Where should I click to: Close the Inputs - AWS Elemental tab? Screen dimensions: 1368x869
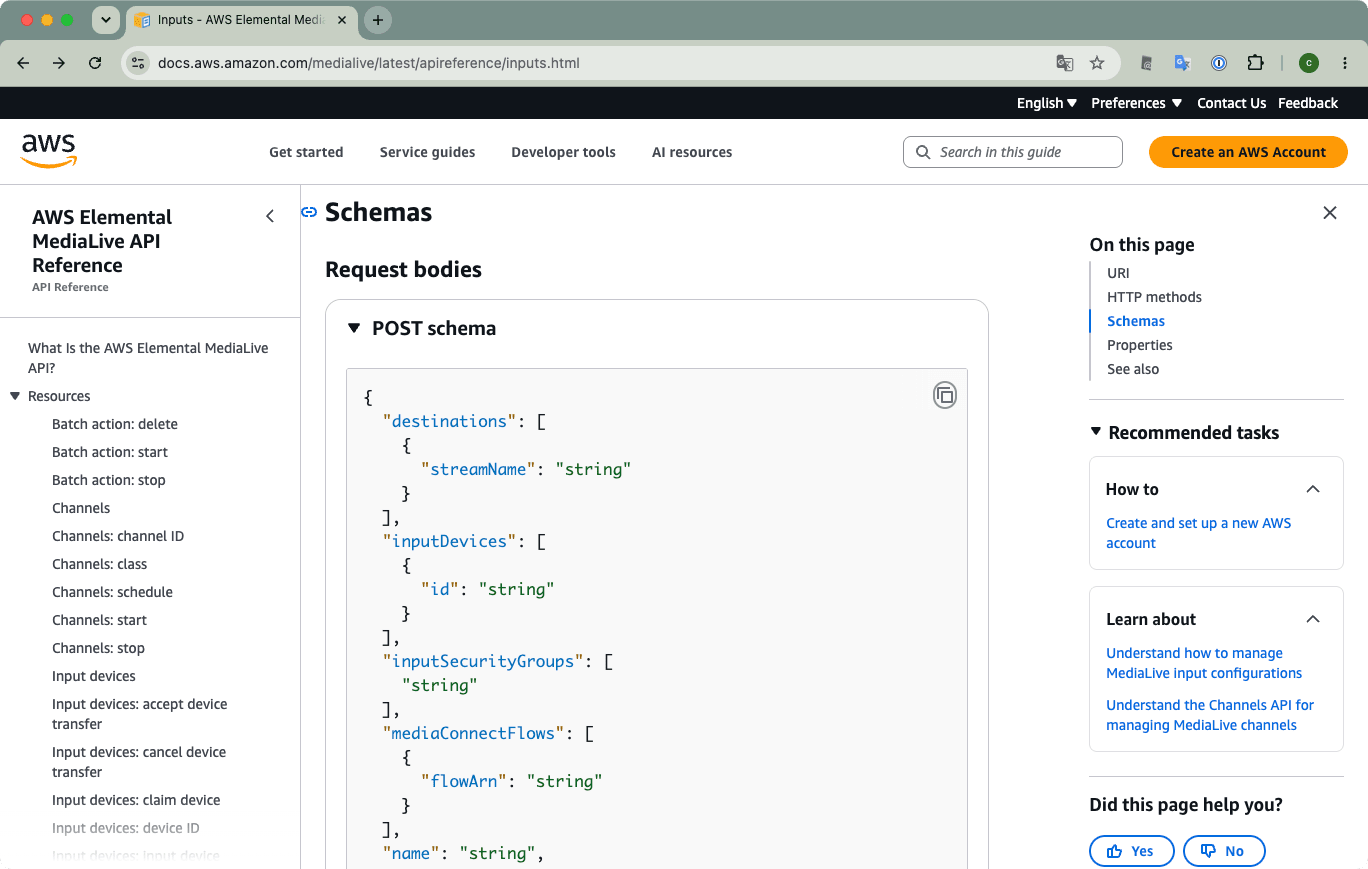point(342,20)
